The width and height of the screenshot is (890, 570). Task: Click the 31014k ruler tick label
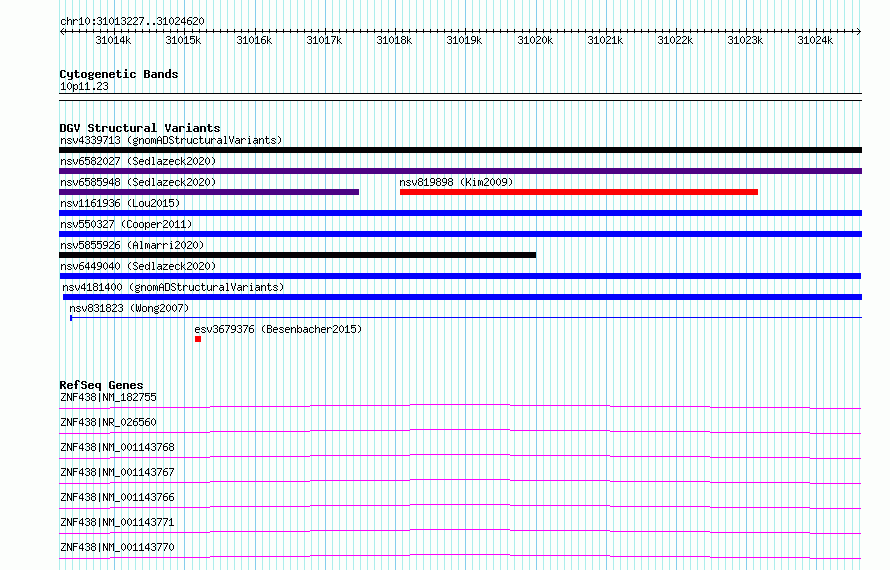113,40
